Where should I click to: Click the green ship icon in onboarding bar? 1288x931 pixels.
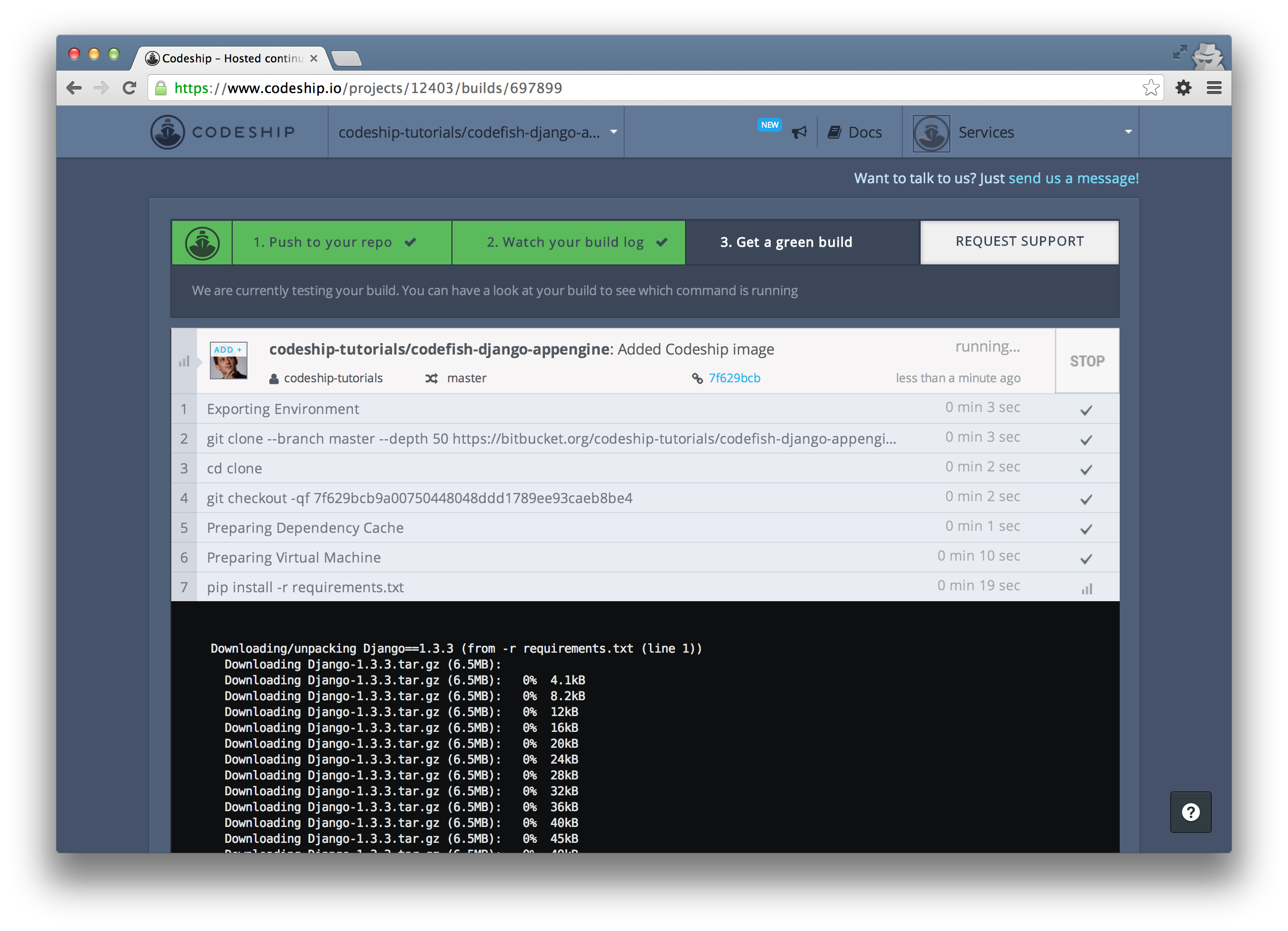tap(202, 243)
